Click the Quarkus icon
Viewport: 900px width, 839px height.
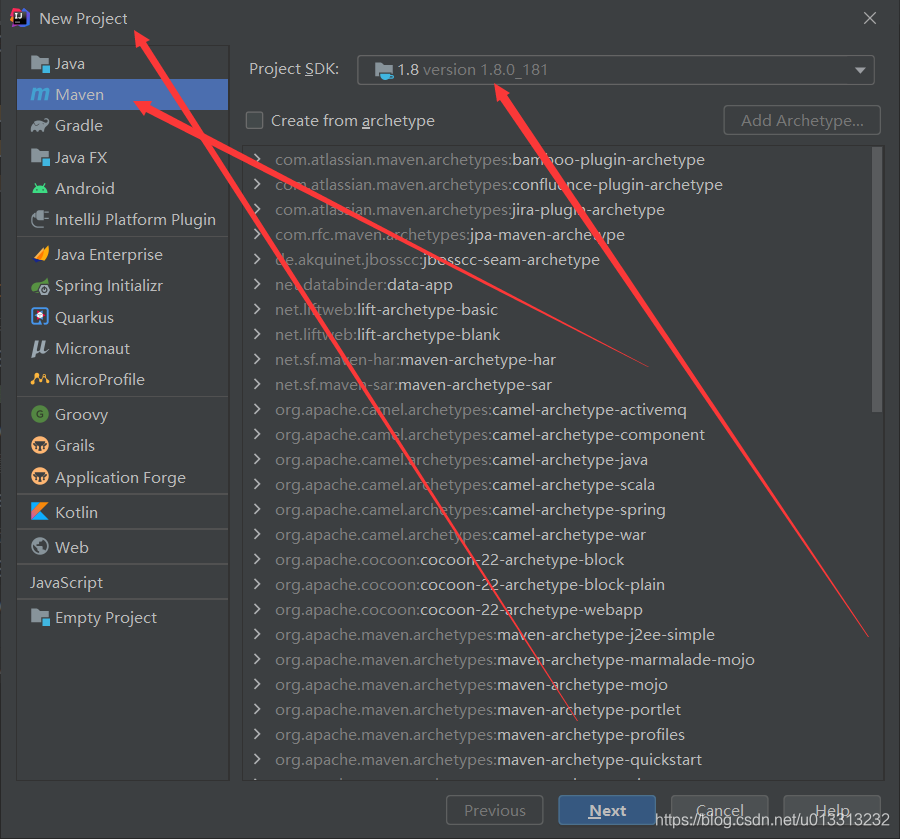pyautogui.click(x=40, y=317)
